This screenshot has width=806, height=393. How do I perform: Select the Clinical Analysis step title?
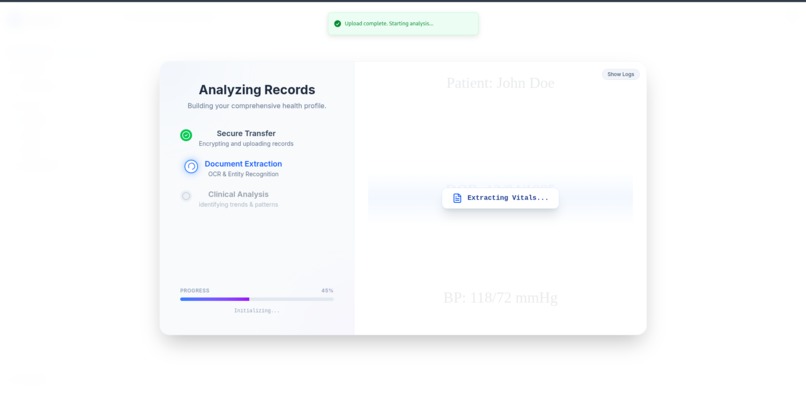pyautogui.click(x=238, y=194)
